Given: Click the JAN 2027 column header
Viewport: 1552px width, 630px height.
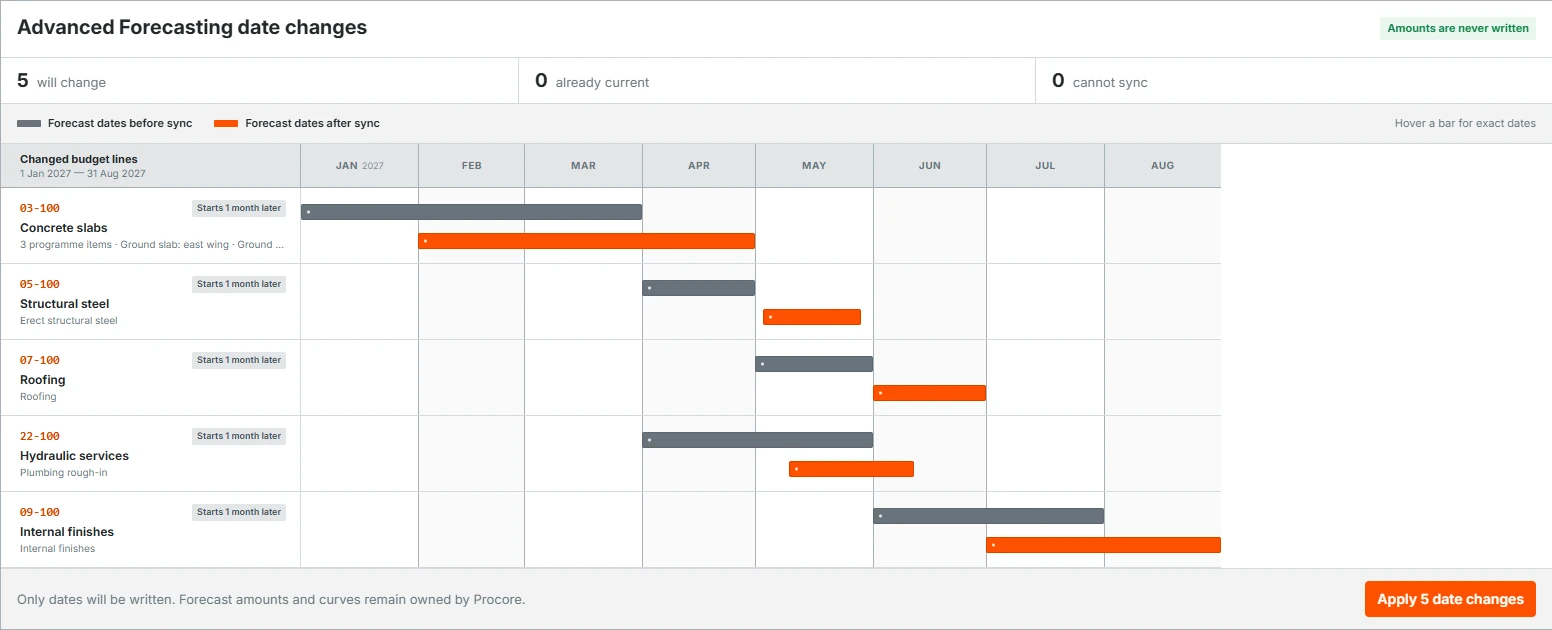Looking at the screenshot, I should point(359,166).
